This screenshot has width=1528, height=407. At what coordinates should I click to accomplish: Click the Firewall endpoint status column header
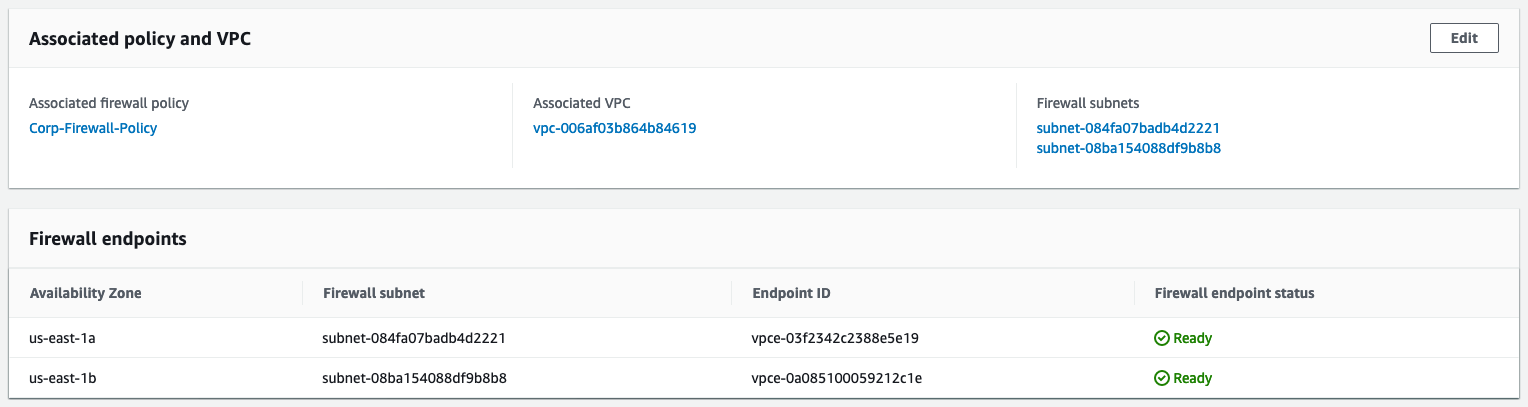click(1234, 293)
